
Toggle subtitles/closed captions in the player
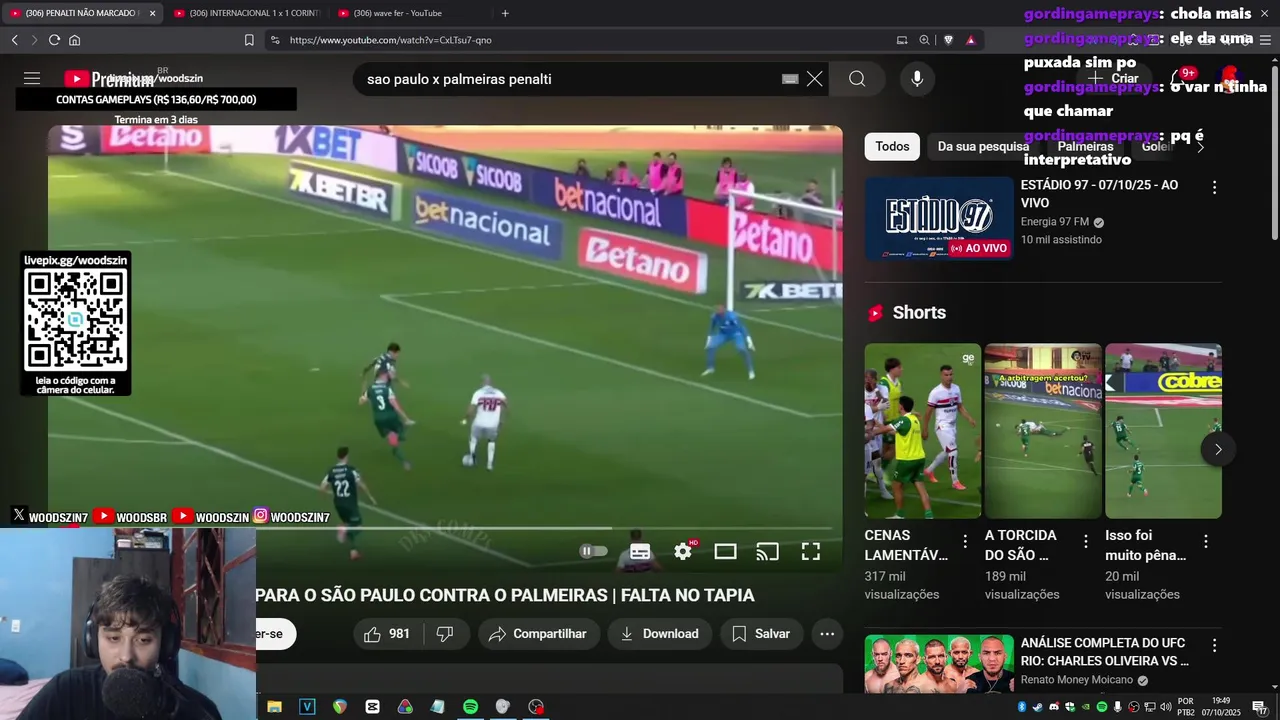point(640,551)
